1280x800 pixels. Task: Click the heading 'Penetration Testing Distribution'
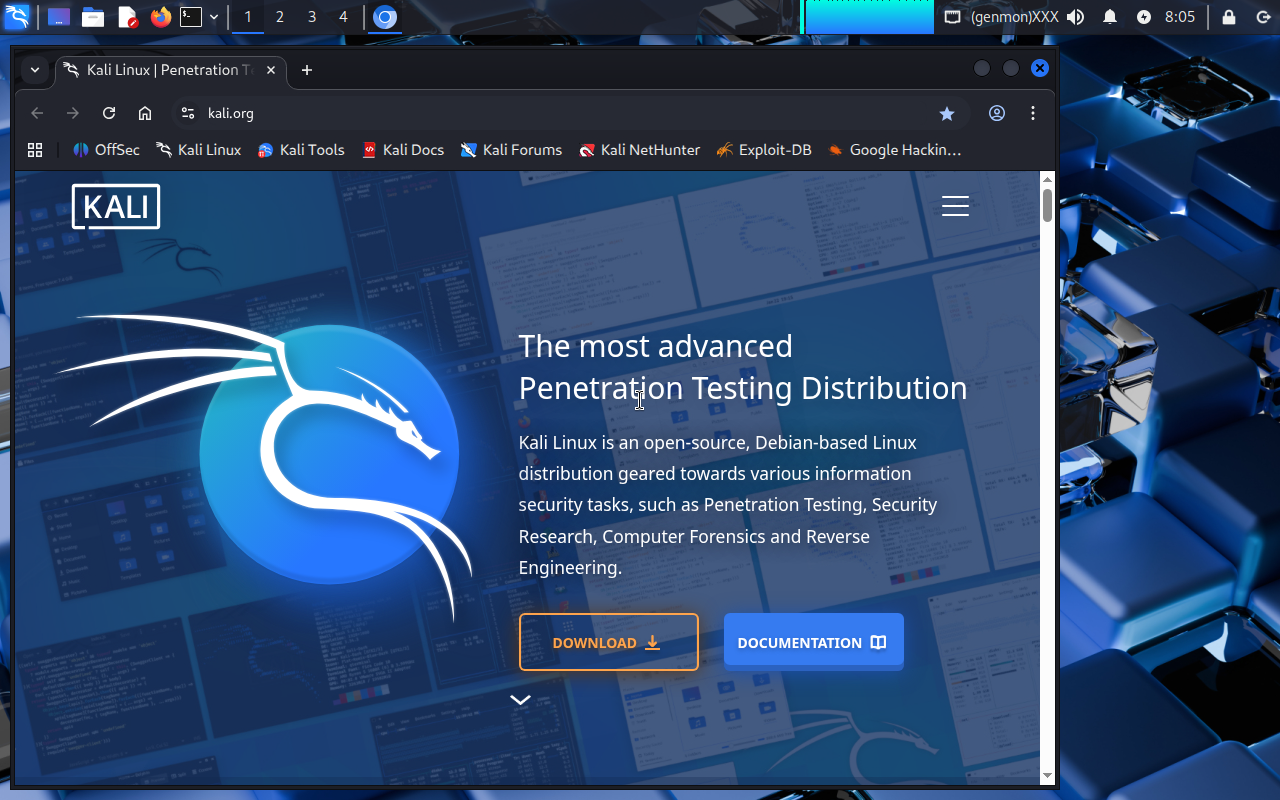[743, 388]
